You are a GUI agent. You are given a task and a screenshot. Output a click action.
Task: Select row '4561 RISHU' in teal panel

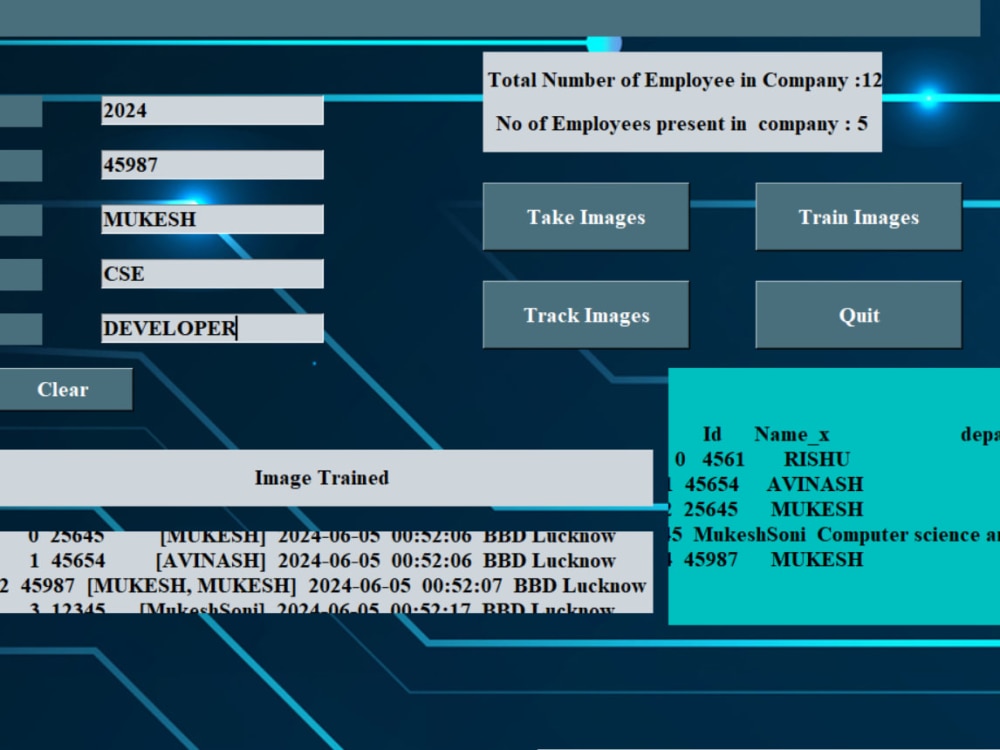click(x=763, y=459)
